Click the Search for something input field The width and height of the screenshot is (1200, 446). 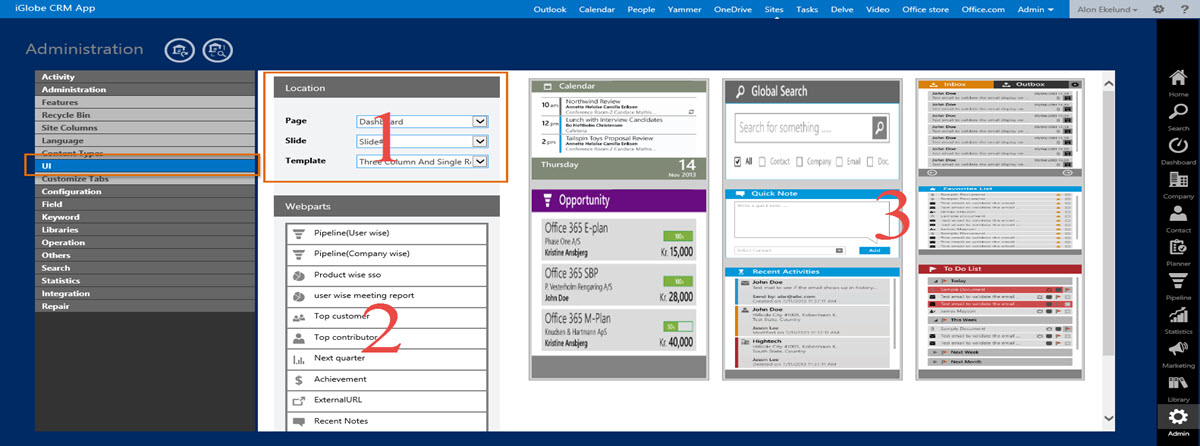802,128
